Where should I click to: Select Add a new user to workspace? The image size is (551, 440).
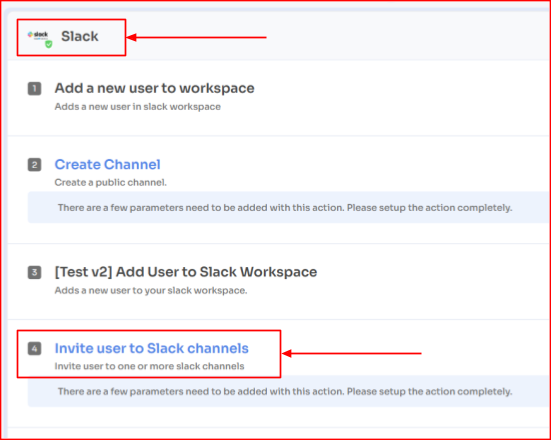click(154, 88)
